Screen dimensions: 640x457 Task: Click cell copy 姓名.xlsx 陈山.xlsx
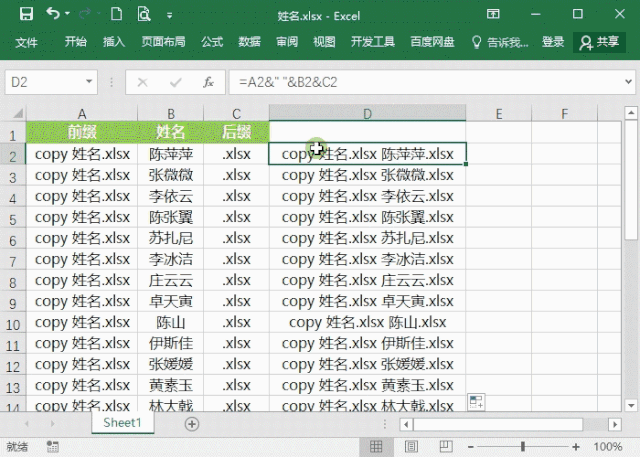pyautogui.click(x=367, y=322)
